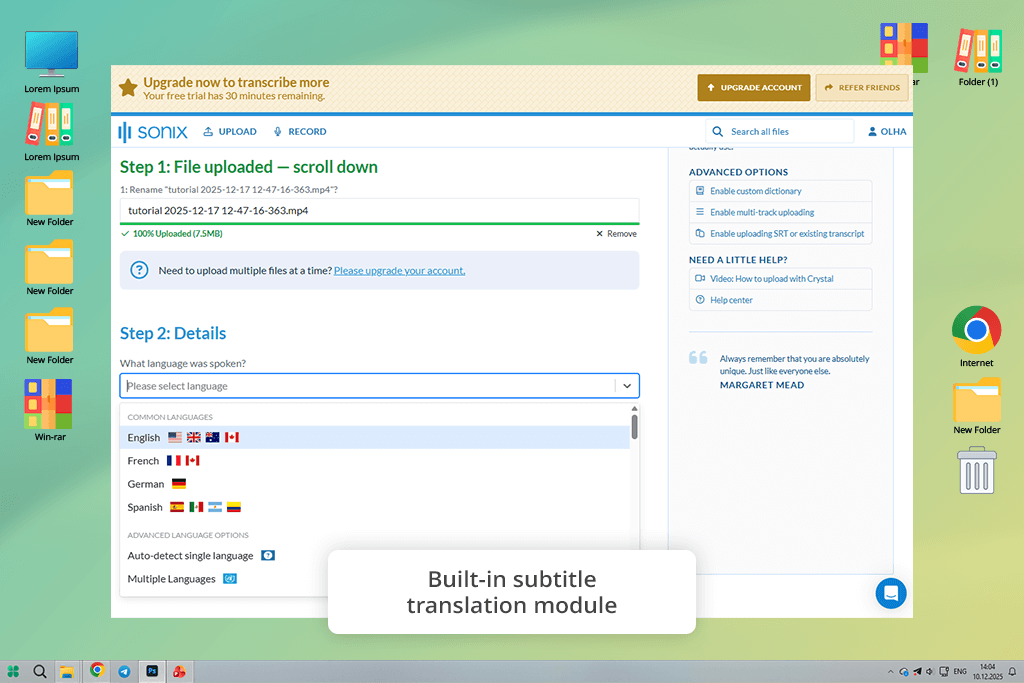This screenshot has height=683, width=1024.
Task: Open the Upload page
Action: 229,132
